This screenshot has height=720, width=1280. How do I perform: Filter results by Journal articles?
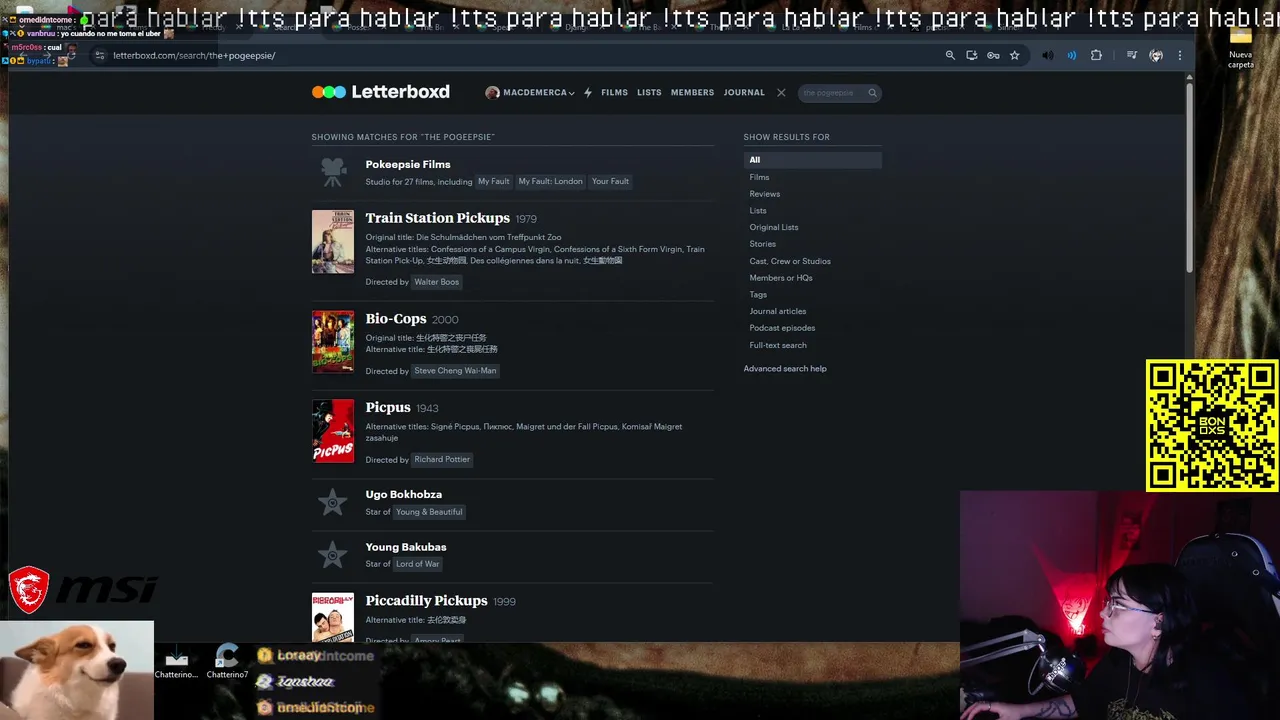(x=778, y=311)
